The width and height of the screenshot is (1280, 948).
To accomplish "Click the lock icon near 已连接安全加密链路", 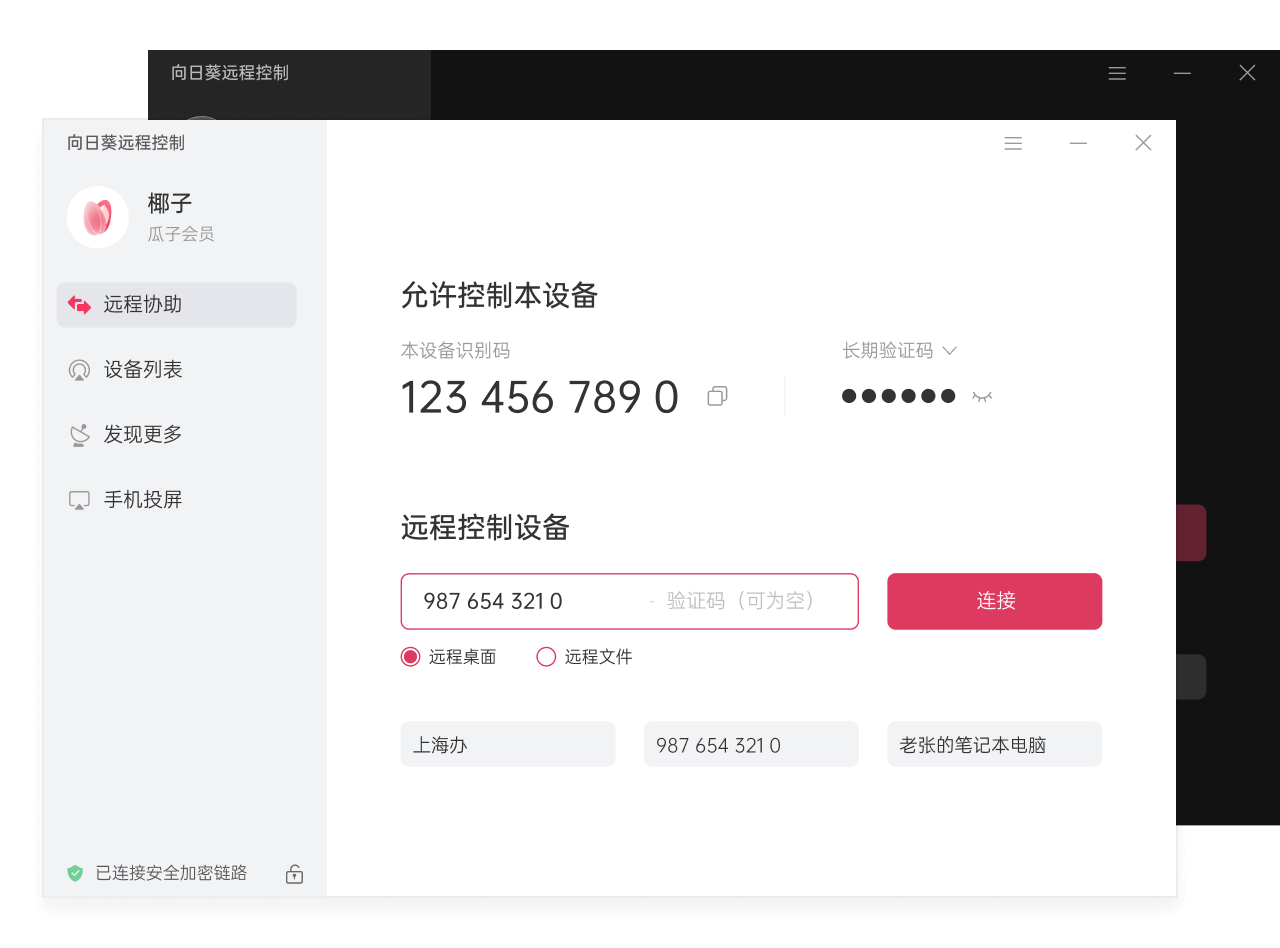I will click(x=294, y=874).
